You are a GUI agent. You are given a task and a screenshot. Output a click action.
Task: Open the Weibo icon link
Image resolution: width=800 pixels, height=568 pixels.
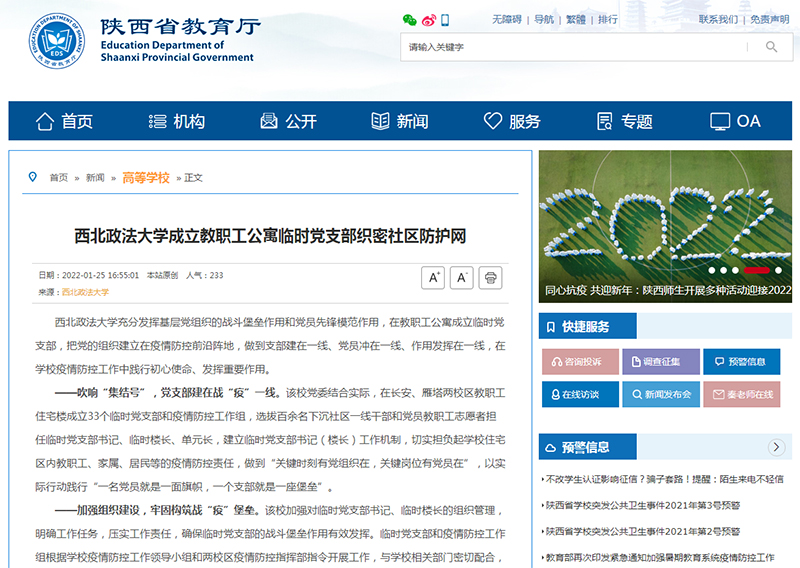point(428,20)
